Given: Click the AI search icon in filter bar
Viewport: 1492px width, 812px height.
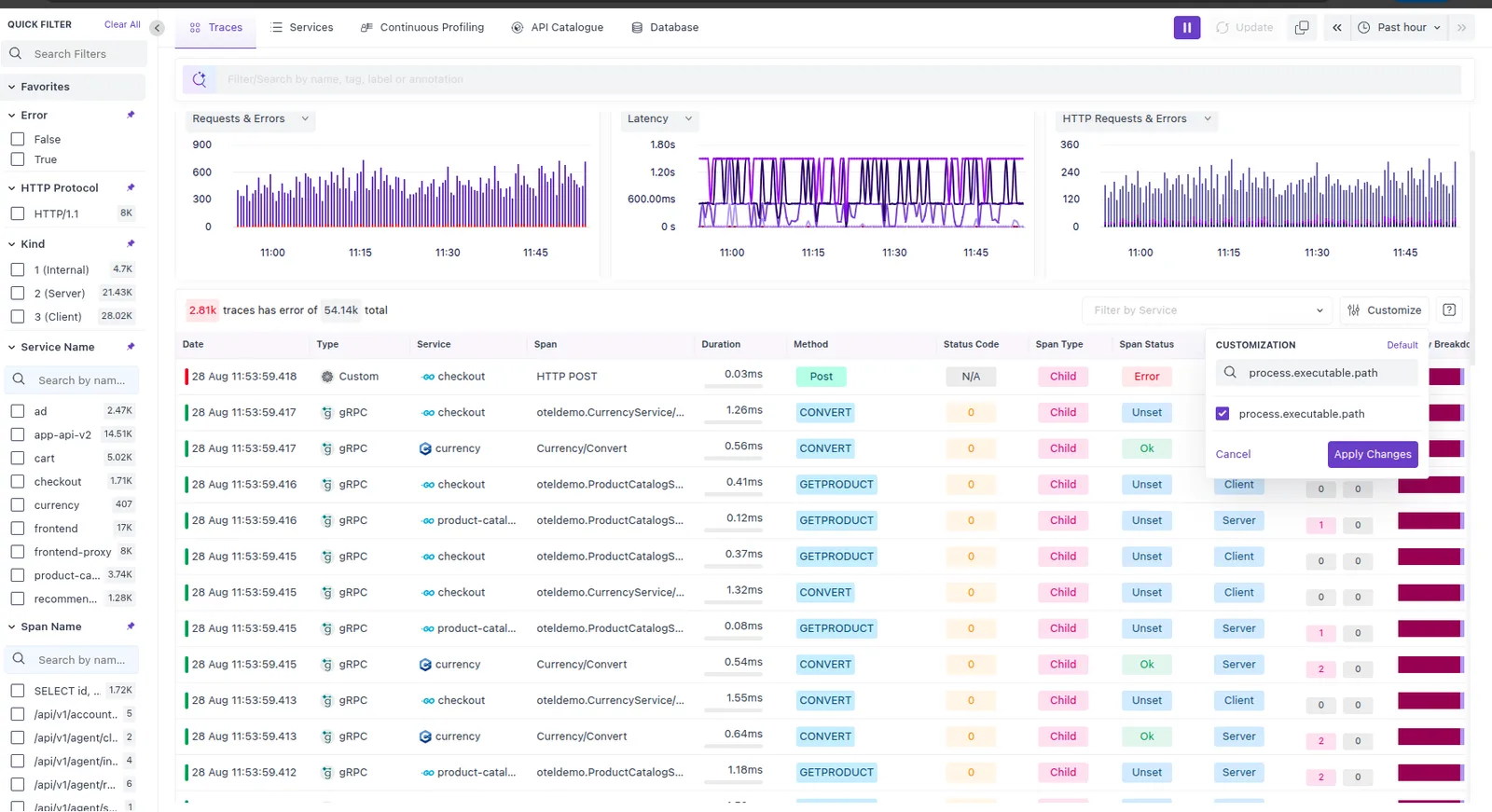Looking at the screenshot, I should pos(200,79).
